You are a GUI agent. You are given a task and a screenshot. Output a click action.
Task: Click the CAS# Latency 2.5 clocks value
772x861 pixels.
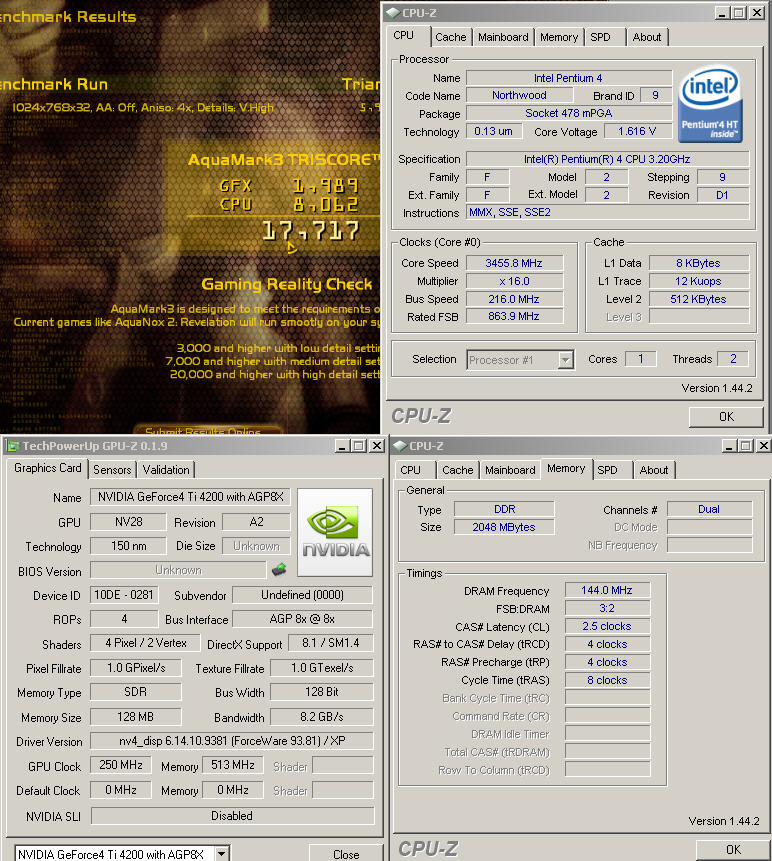tap(607, 627)
